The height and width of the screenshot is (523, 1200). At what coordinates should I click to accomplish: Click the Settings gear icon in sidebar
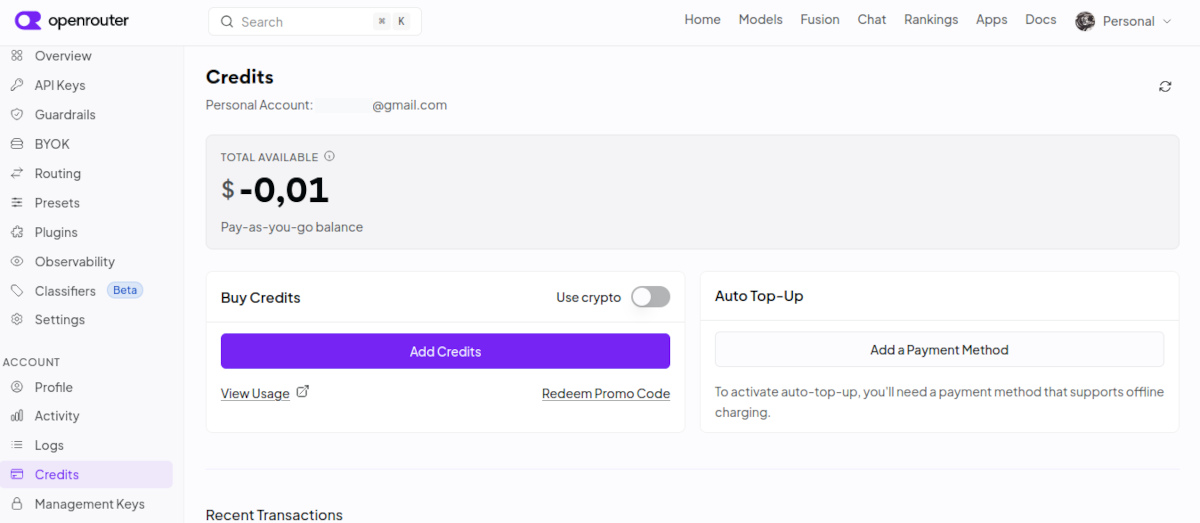[16, 320]
